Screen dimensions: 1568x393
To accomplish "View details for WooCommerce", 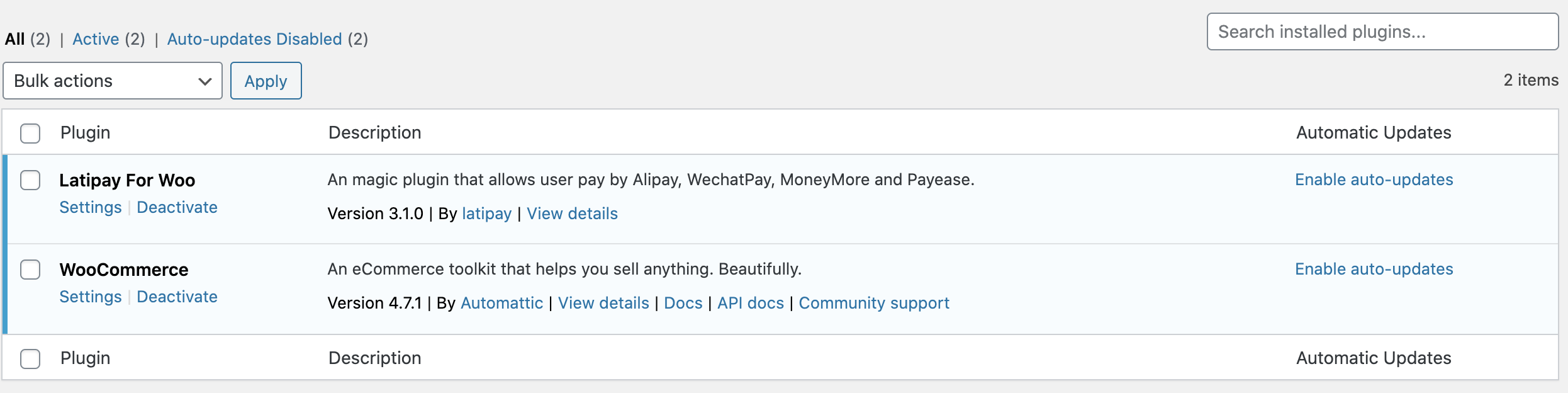I will 604,303.
